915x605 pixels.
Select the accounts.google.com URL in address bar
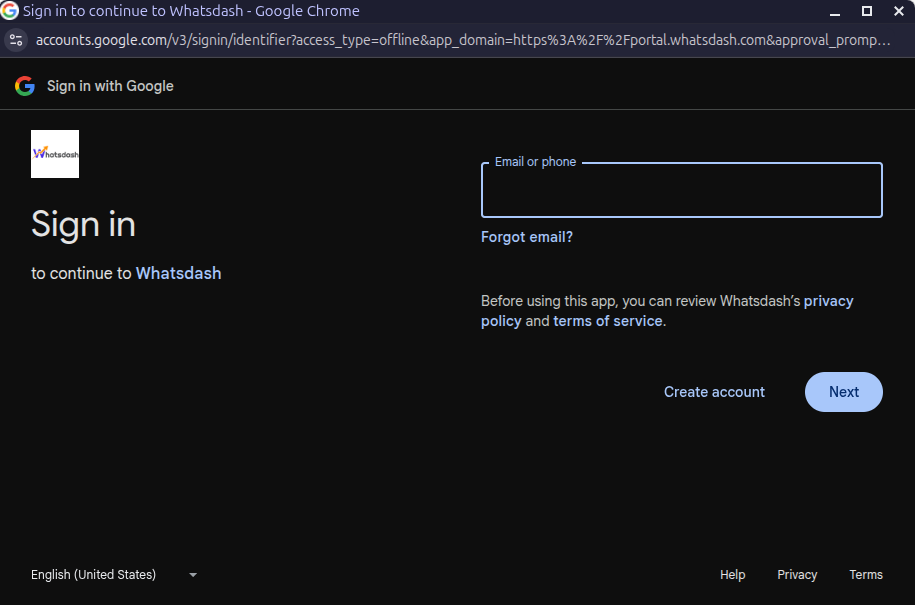point(460,40)
